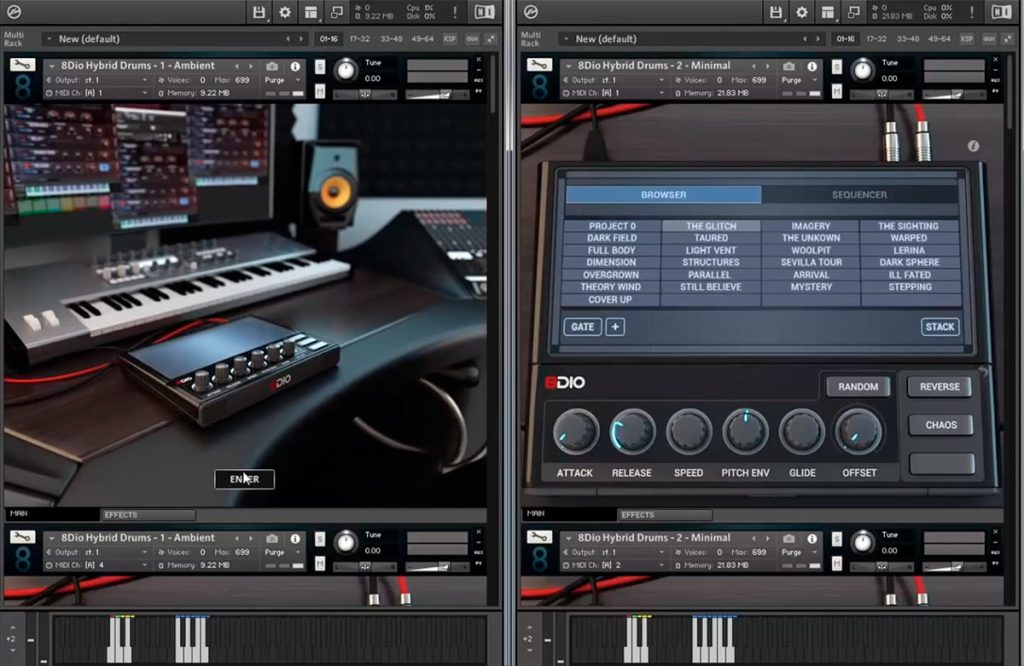Image resolution: width=1024 pixels, height=666 pixels.
Task: Toggle the GATE button
Action: 583,326
